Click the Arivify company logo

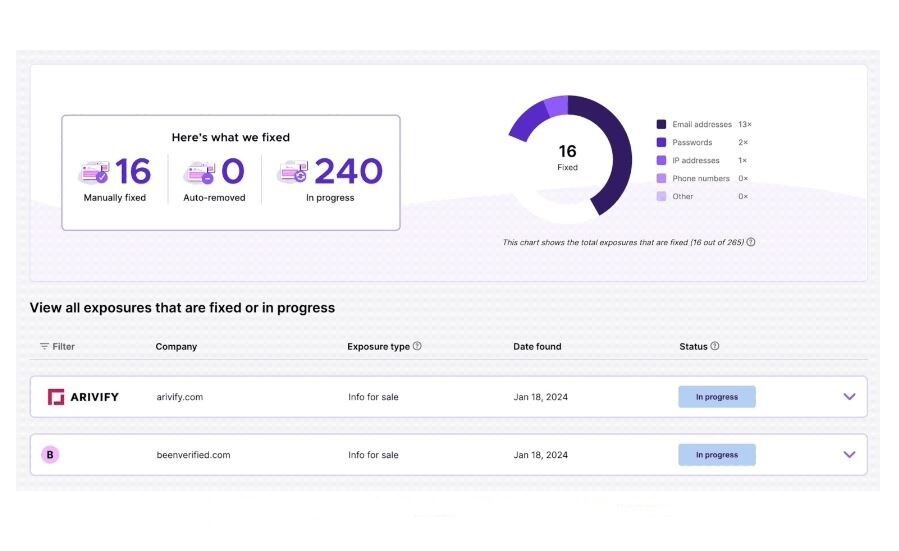(83, 397)
